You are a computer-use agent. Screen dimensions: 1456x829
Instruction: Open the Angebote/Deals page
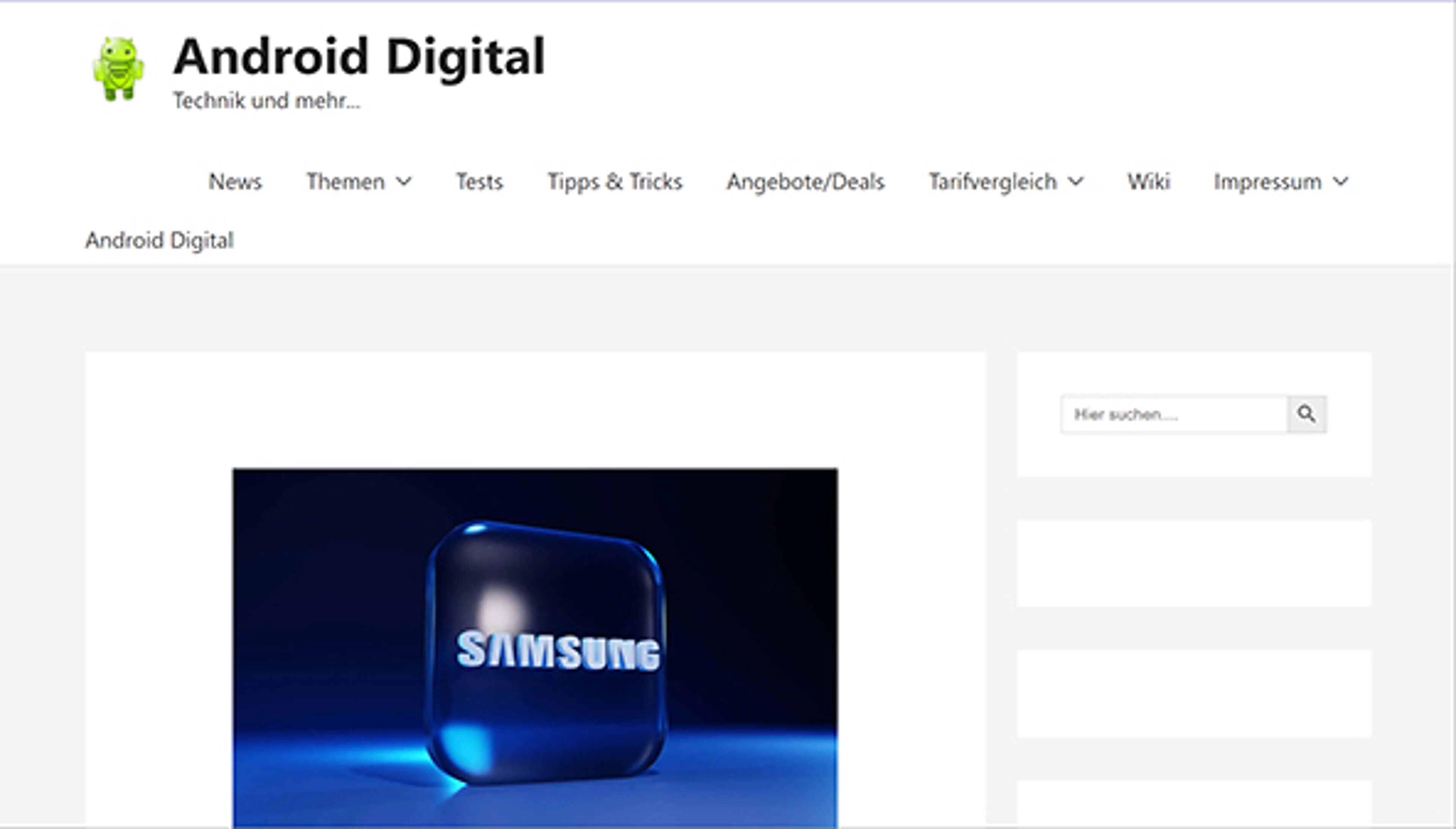point(805,182)
